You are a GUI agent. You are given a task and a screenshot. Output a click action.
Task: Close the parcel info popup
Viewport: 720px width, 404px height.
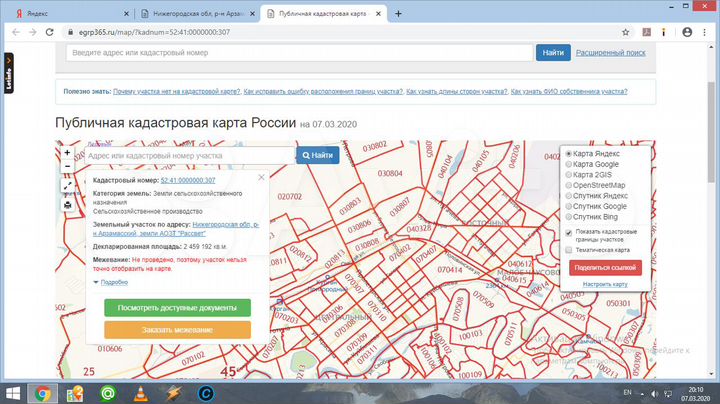[261, 177]
